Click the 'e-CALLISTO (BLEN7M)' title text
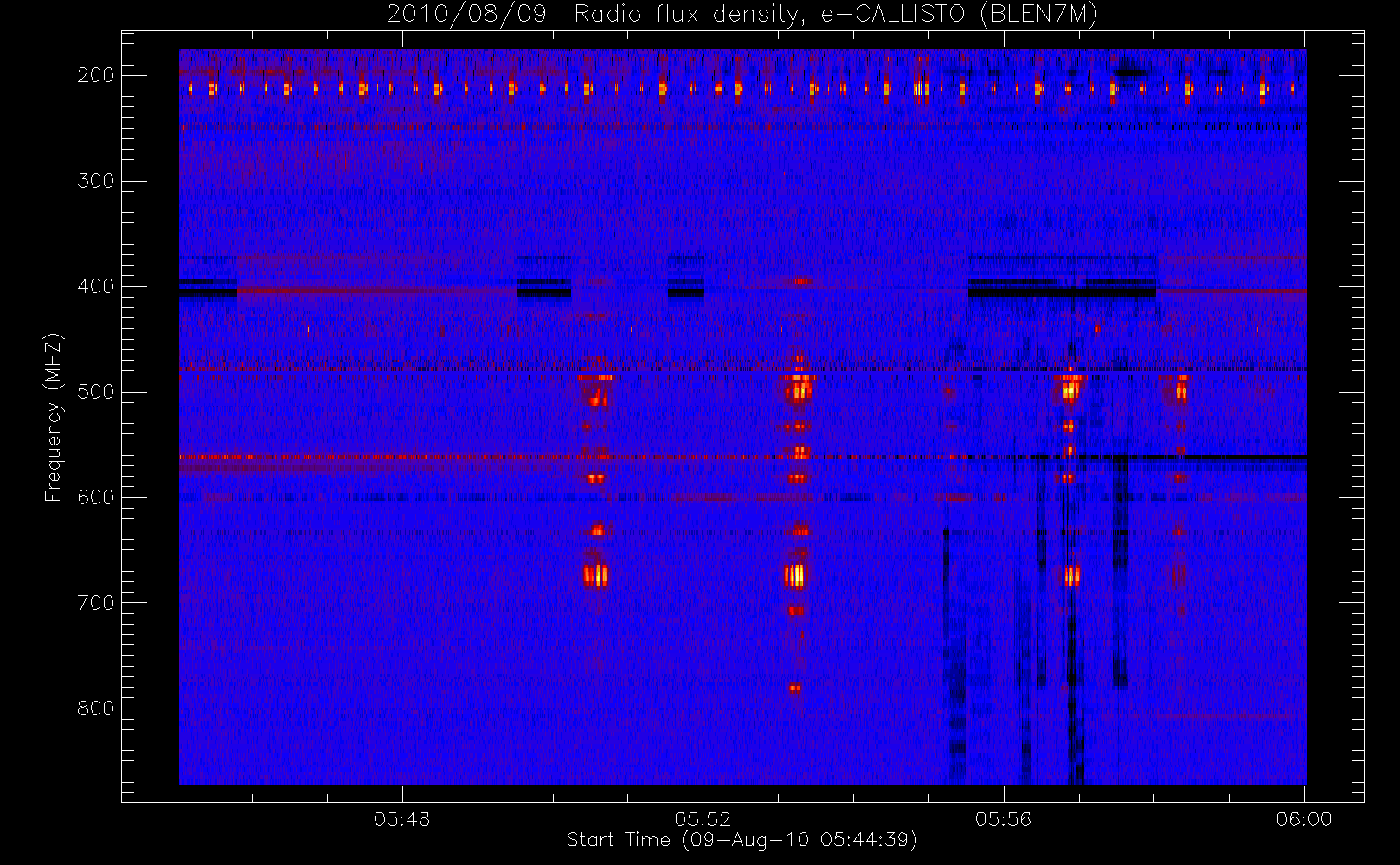 click(x=960, y=15)
